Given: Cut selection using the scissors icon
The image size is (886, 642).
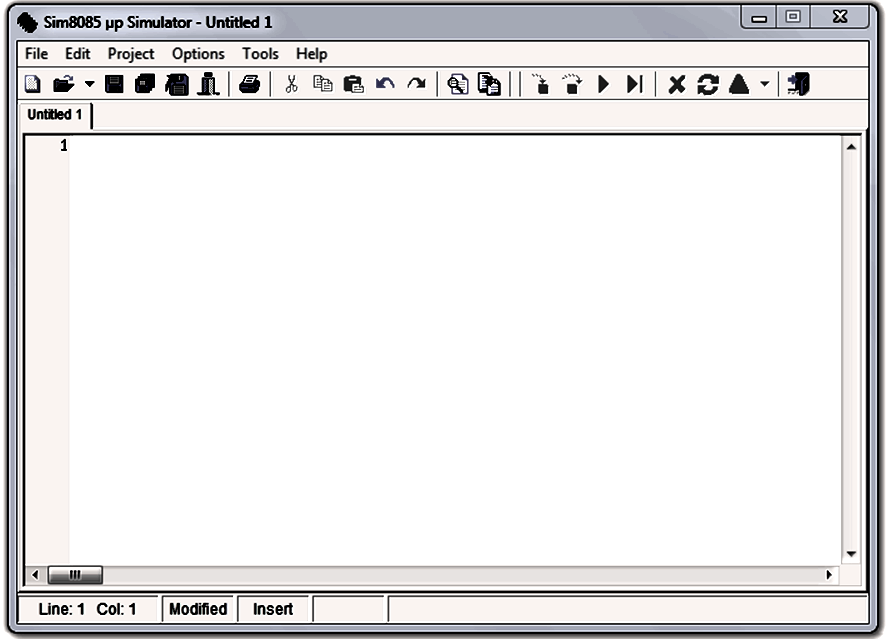Looking at the screenshot, I should (x=292, y=85).
